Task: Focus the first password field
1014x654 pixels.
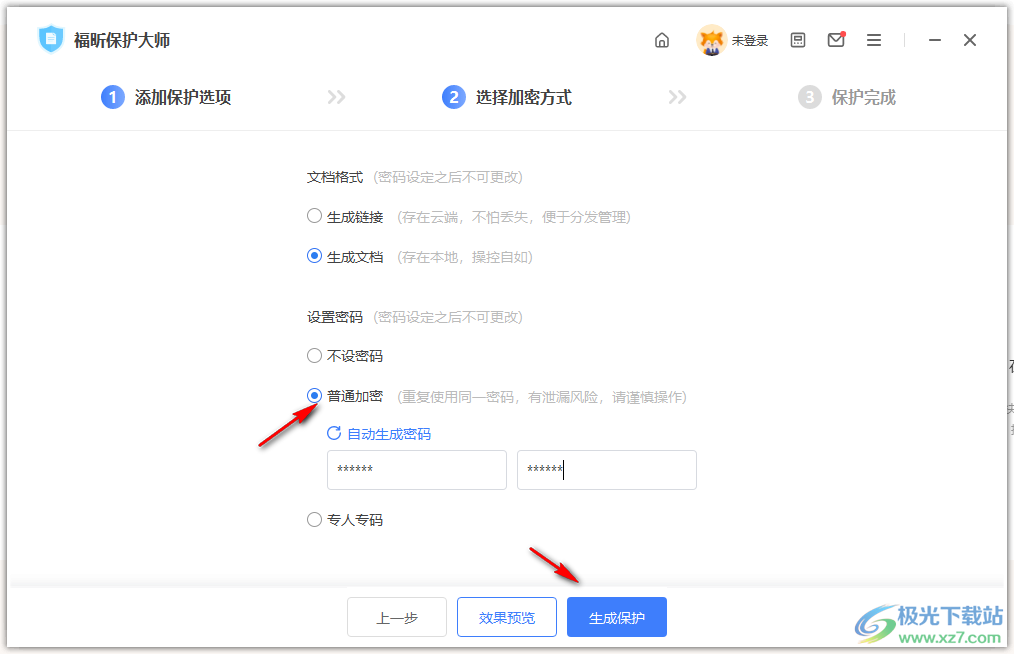Action: click(416, 470)
